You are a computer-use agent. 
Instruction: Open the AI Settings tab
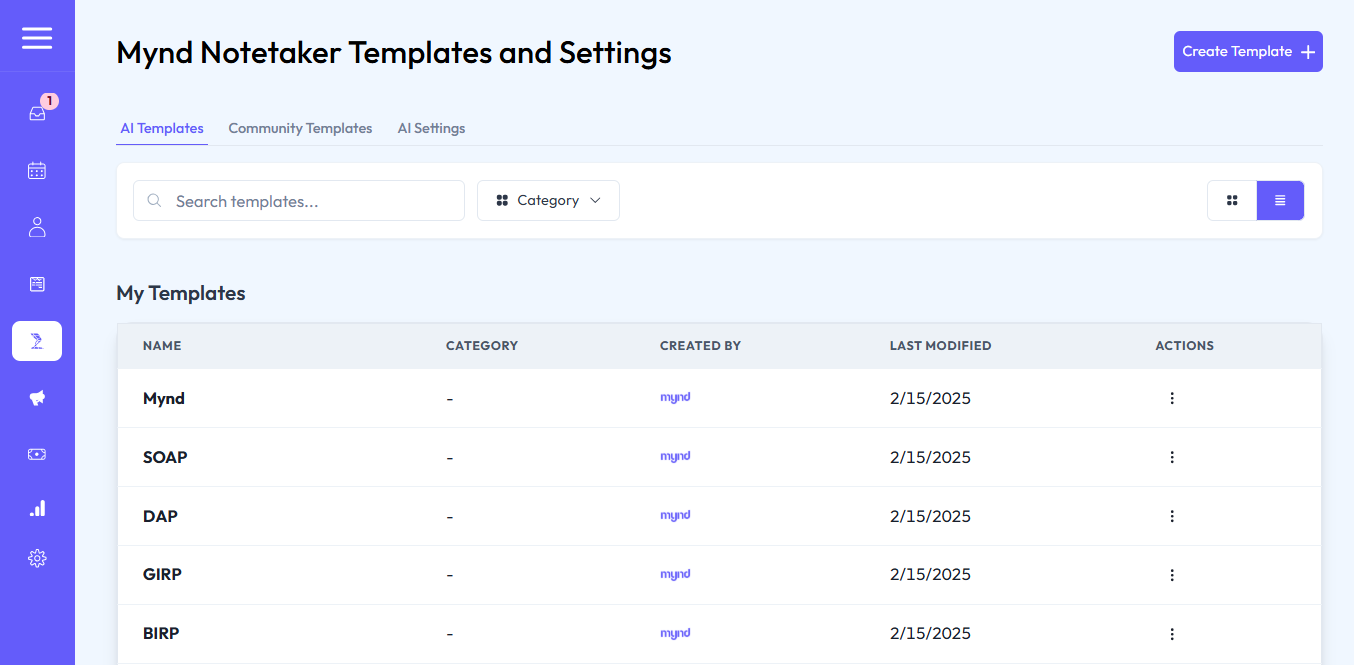tap(431, 128)
